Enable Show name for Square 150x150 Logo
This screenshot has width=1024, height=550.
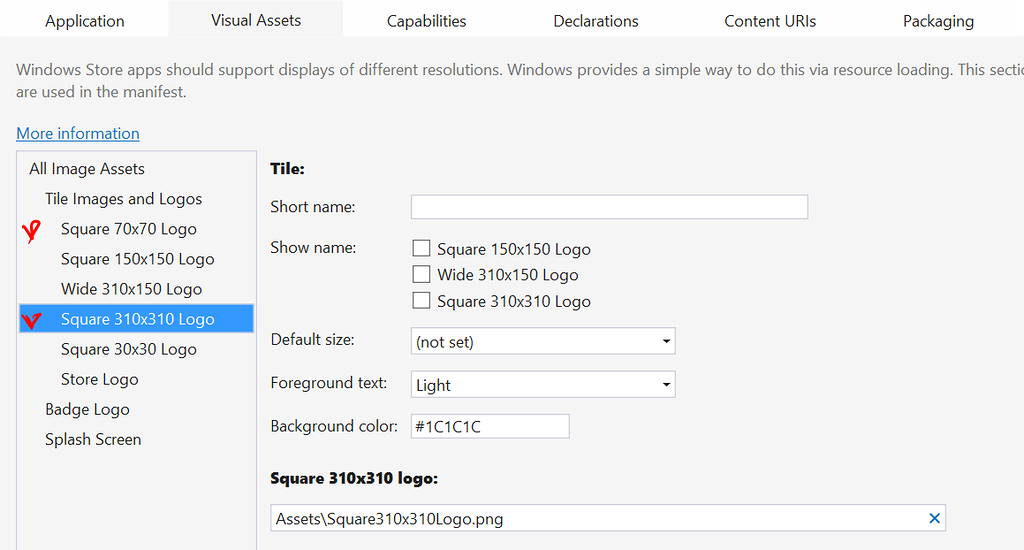(422, 249)
